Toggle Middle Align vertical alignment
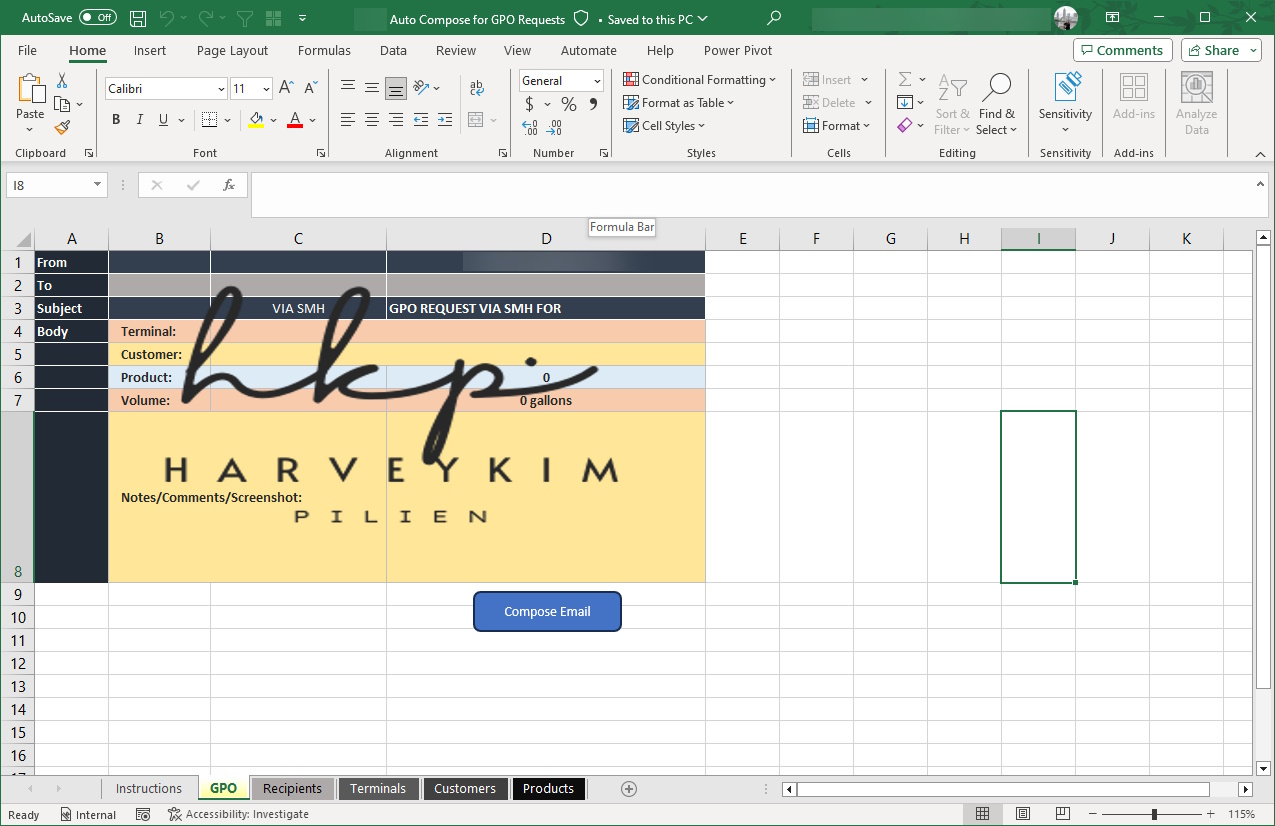 (372, 88)
